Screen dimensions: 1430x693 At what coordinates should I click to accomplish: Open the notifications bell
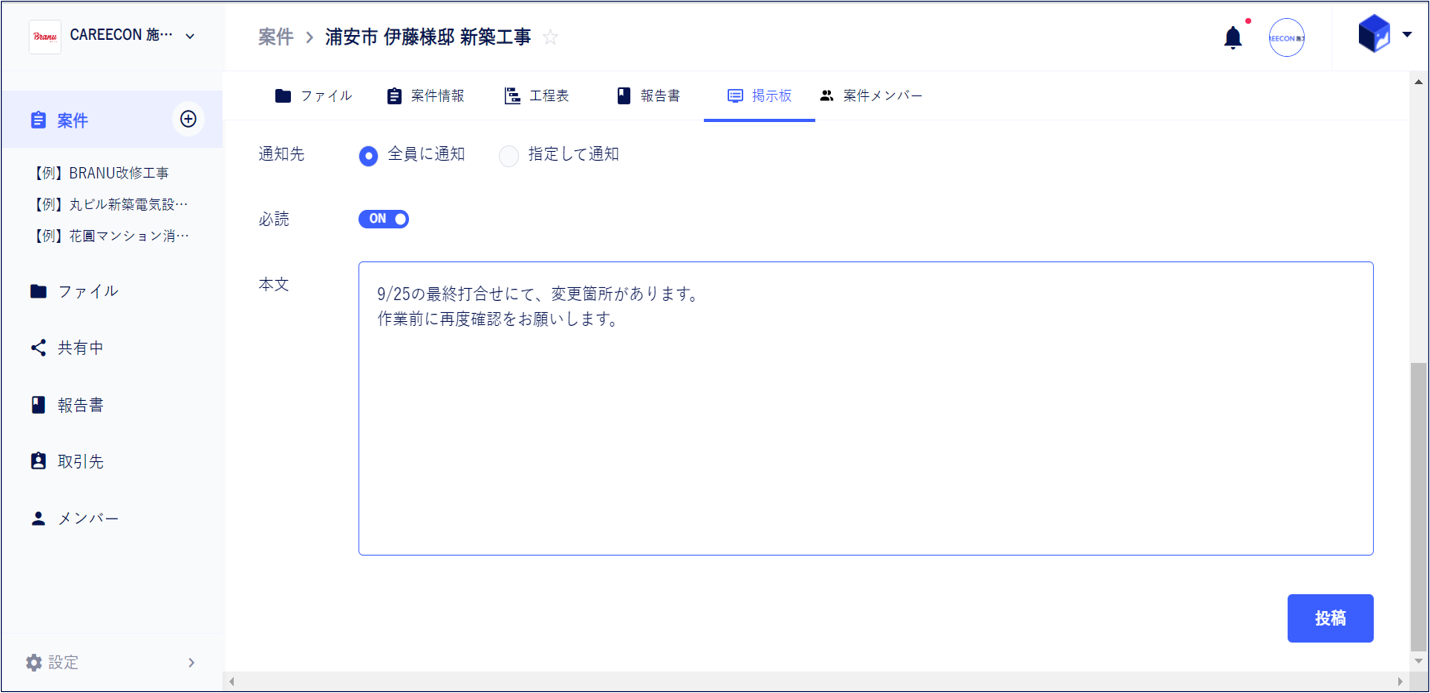[x=1233, y=38]
